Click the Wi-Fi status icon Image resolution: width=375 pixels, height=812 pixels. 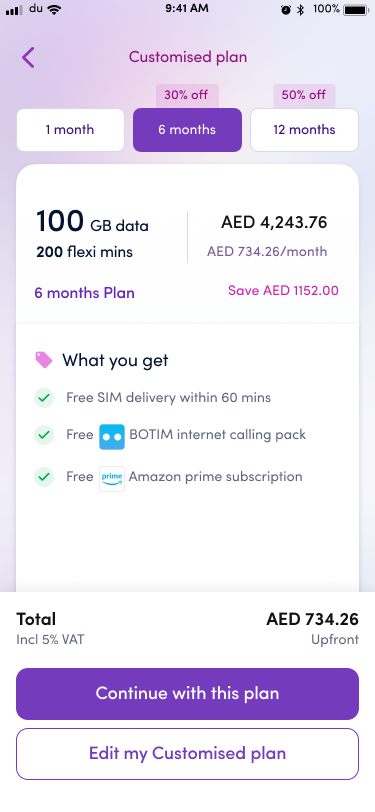coord(53,9)
